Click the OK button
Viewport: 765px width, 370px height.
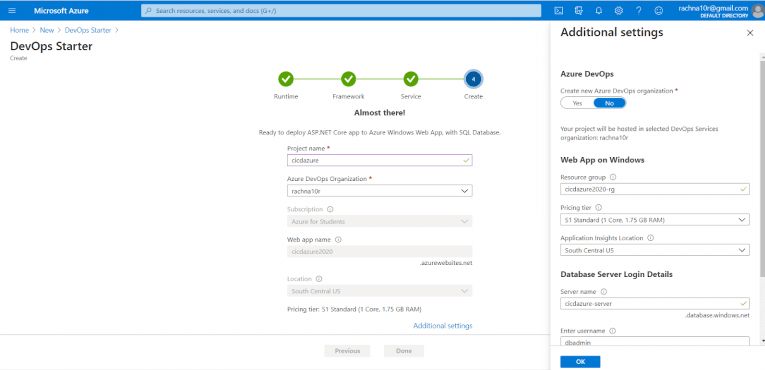click(x=580, y=362)
